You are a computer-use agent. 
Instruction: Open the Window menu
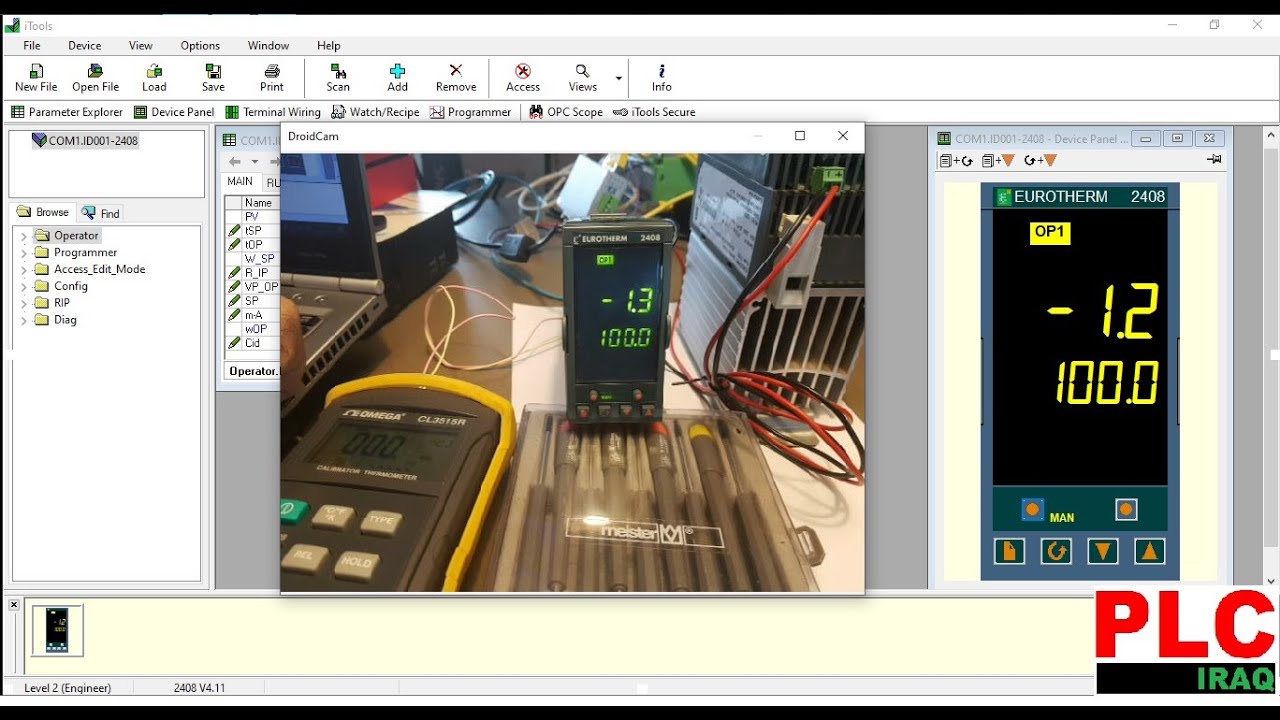tap(268, 45)
